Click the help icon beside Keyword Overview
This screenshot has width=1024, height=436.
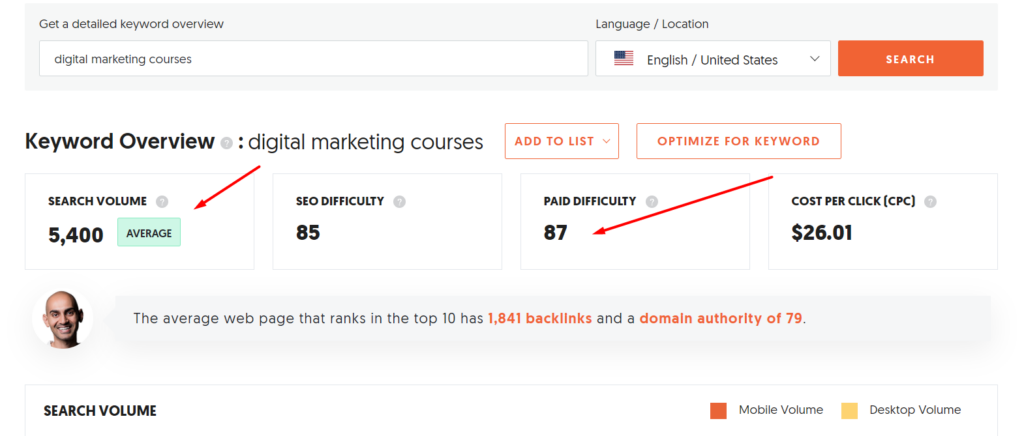click(227, 143)
